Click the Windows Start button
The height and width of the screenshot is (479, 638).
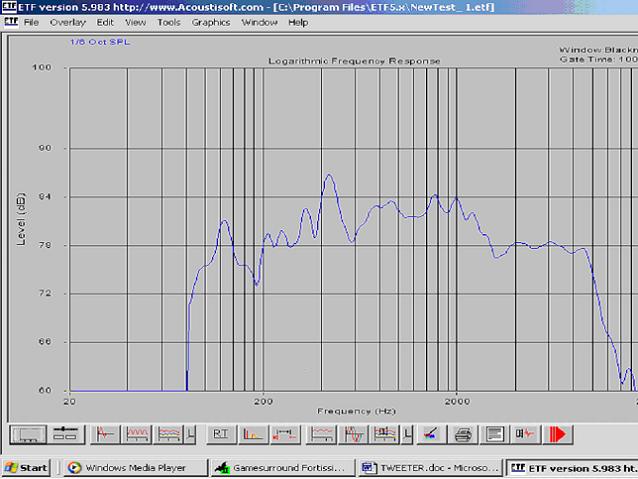click(27, 467)
